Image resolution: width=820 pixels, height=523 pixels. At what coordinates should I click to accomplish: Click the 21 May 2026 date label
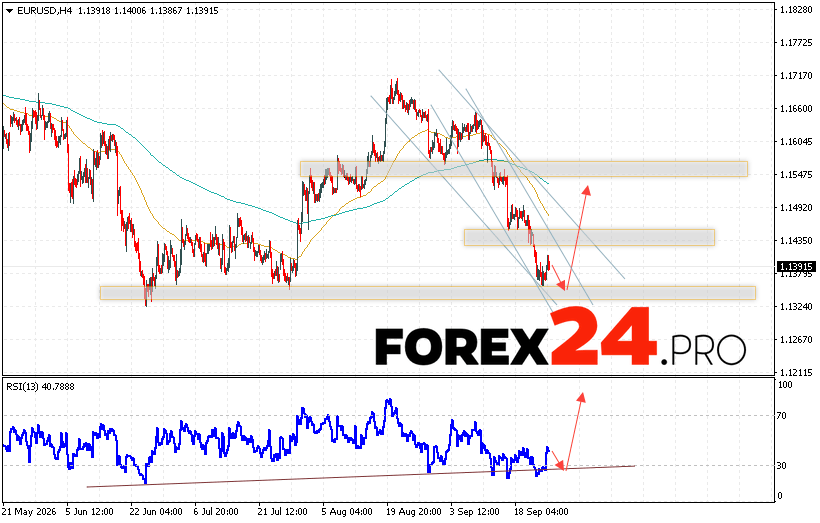click(28, 511)
